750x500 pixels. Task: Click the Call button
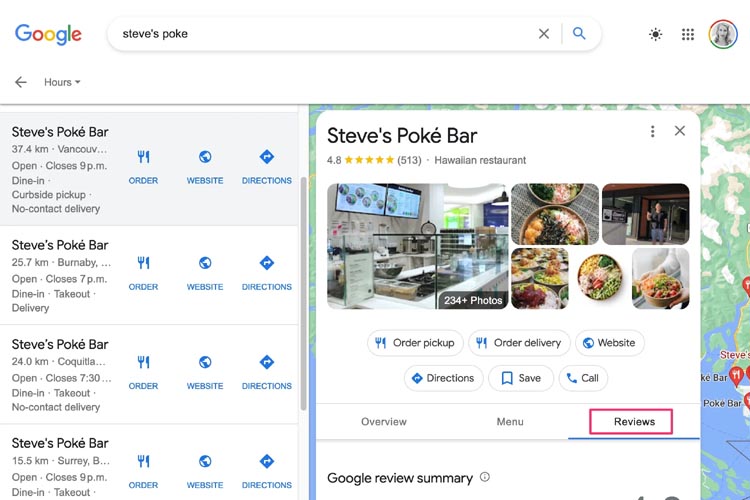point(582,378)
